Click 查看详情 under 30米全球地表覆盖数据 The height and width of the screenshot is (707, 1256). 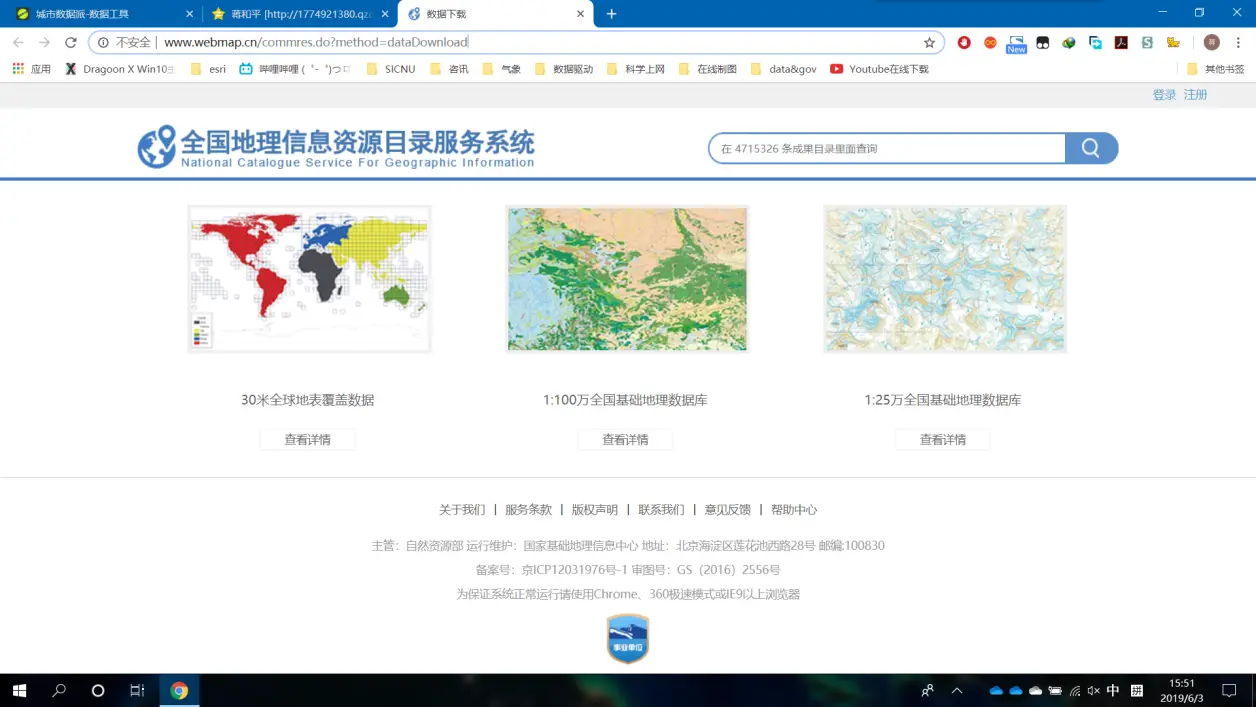pos(307,439)
